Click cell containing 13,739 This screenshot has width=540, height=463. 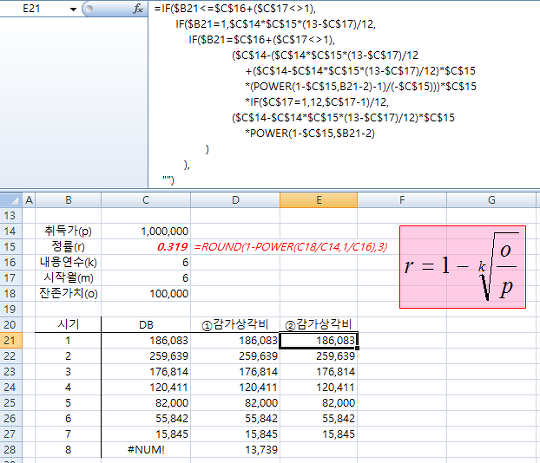[235, 450]
